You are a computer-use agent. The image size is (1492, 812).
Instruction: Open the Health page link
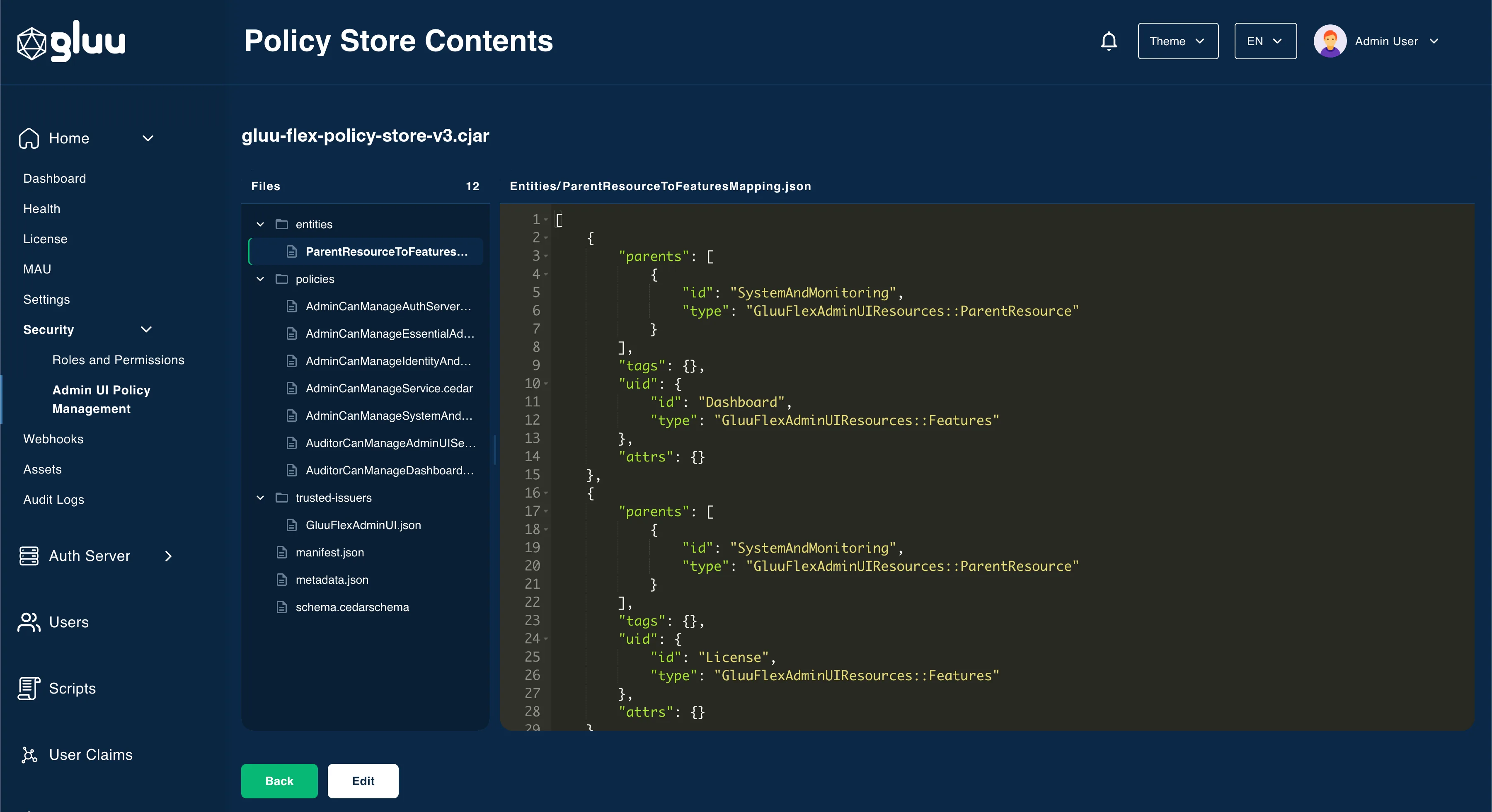point(42,208)
